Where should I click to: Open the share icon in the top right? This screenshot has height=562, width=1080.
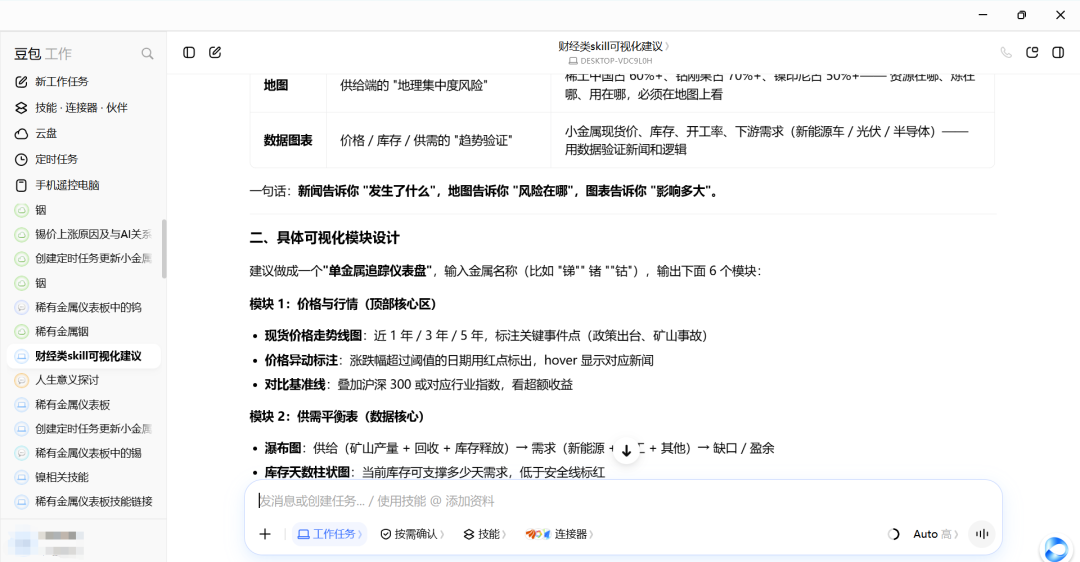[1032, 52]
